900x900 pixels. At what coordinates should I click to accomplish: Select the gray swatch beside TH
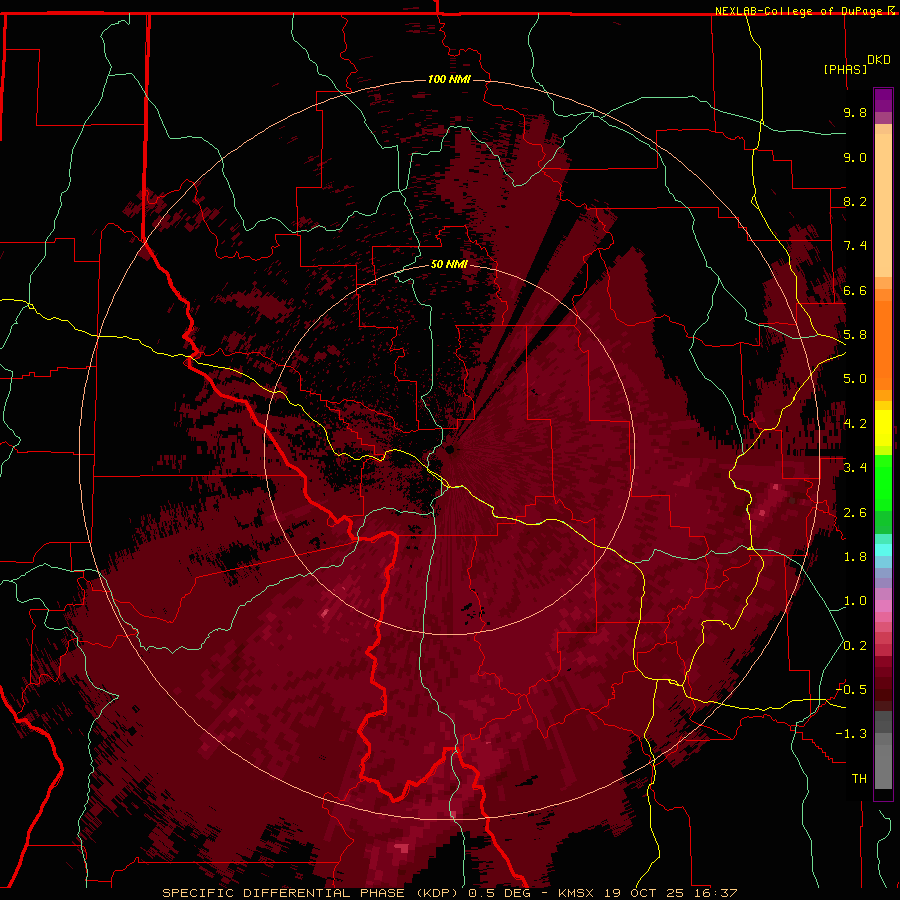tap(883, 767)
